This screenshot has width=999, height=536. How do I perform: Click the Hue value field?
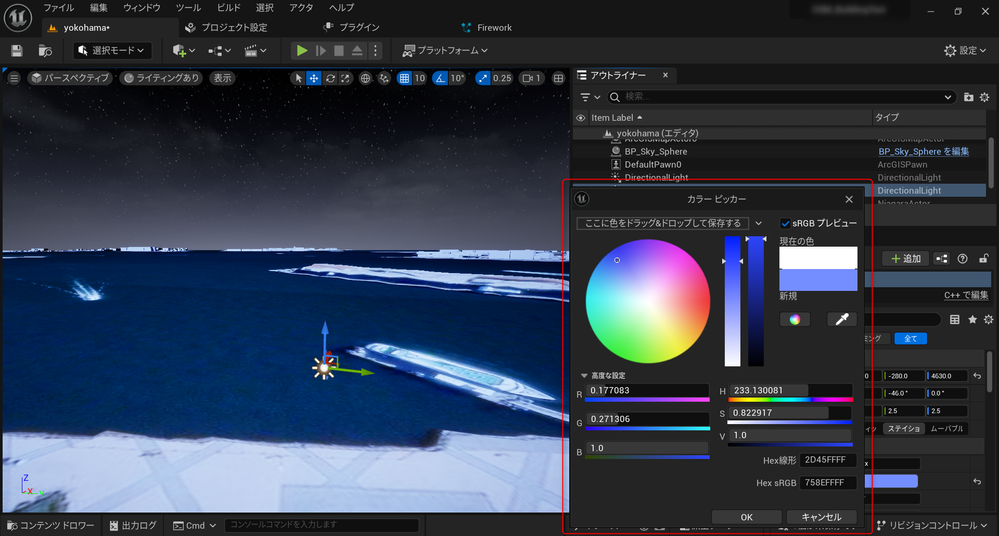tap(789, 390)
